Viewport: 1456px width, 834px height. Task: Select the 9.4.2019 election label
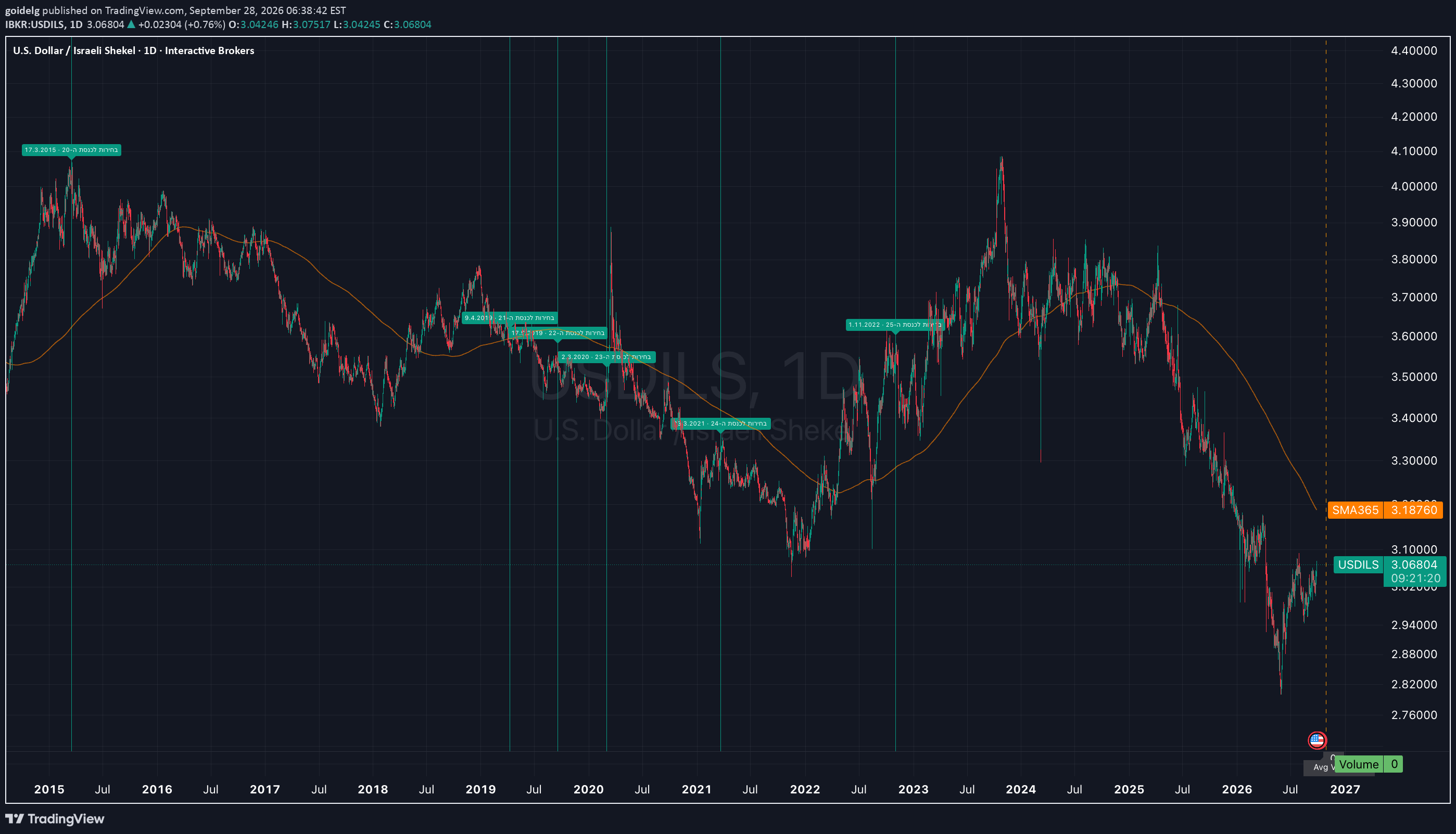(x=510, y=318)
